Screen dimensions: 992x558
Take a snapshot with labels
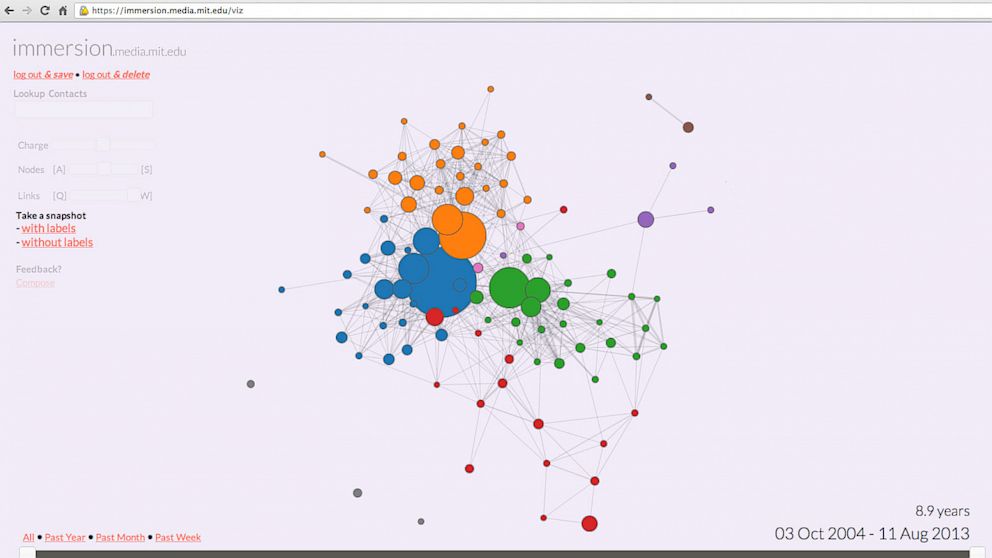click(49, 228)
